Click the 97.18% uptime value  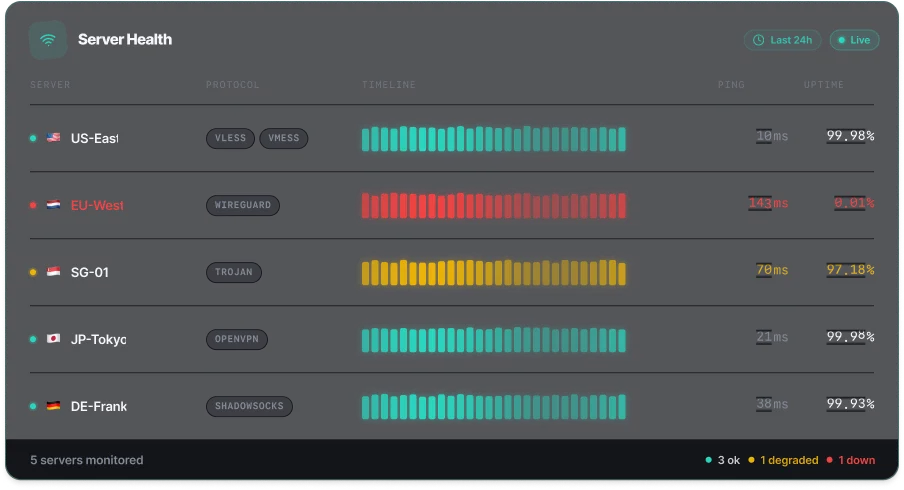(x=850, y=270)
